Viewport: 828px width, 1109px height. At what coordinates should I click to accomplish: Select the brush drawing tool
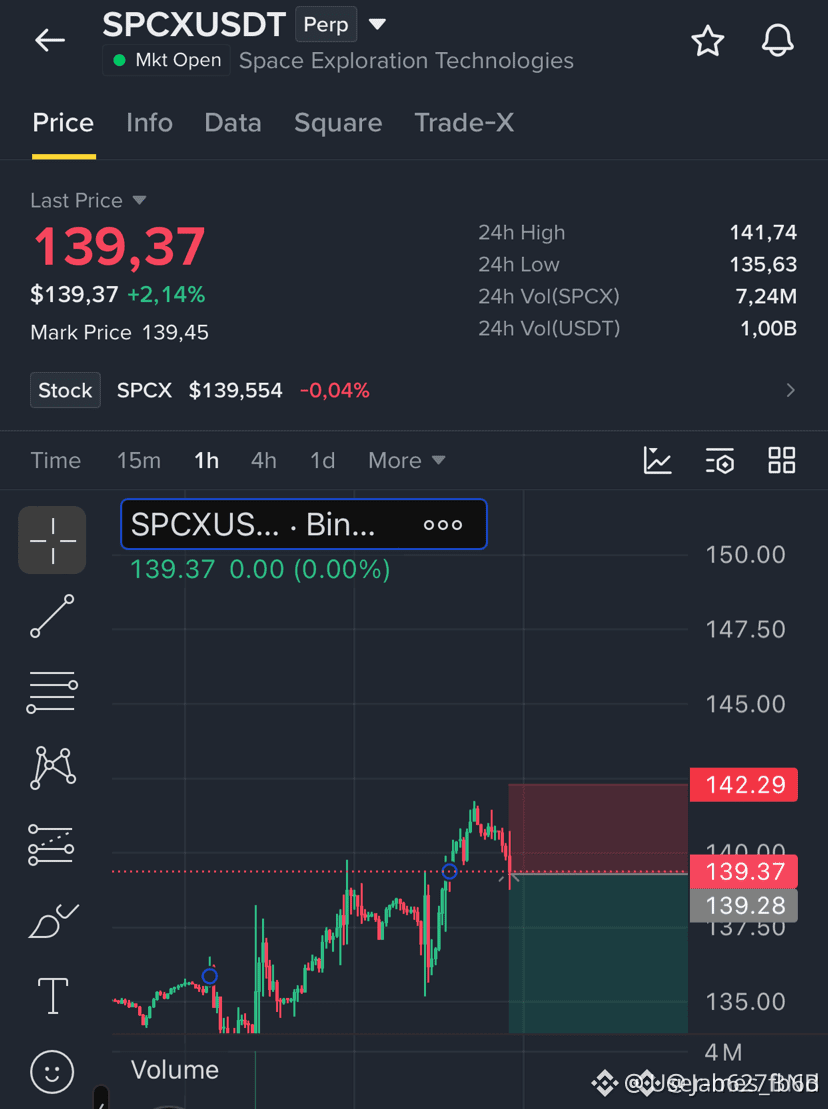53,921
